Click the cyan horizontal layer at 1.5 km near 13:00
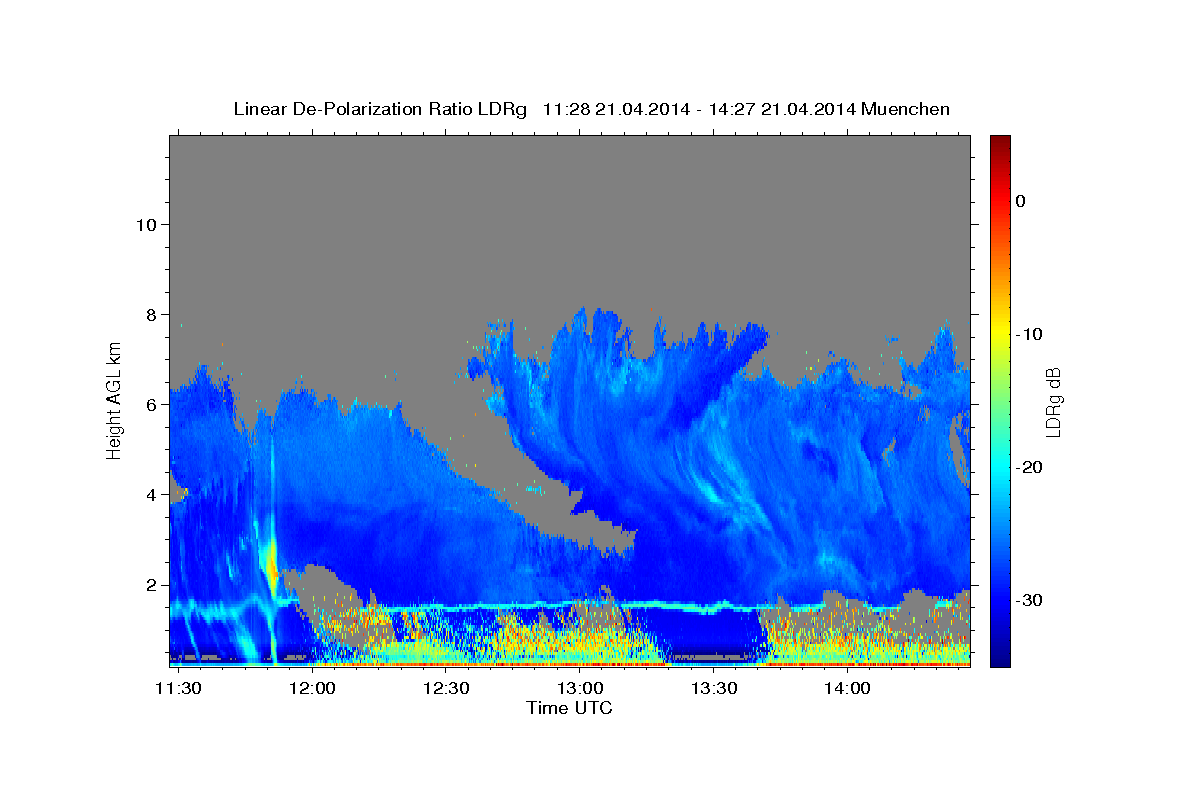 [x=580, y=605]
